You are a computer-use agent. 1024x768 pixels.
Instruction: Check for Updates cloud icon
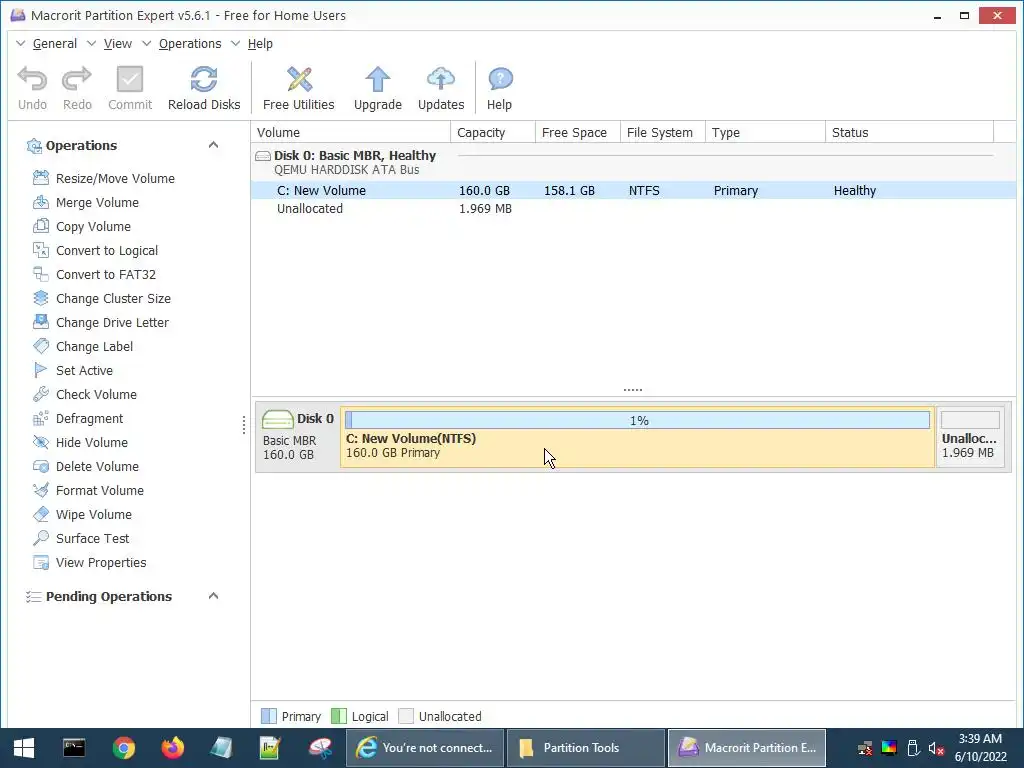441,80
